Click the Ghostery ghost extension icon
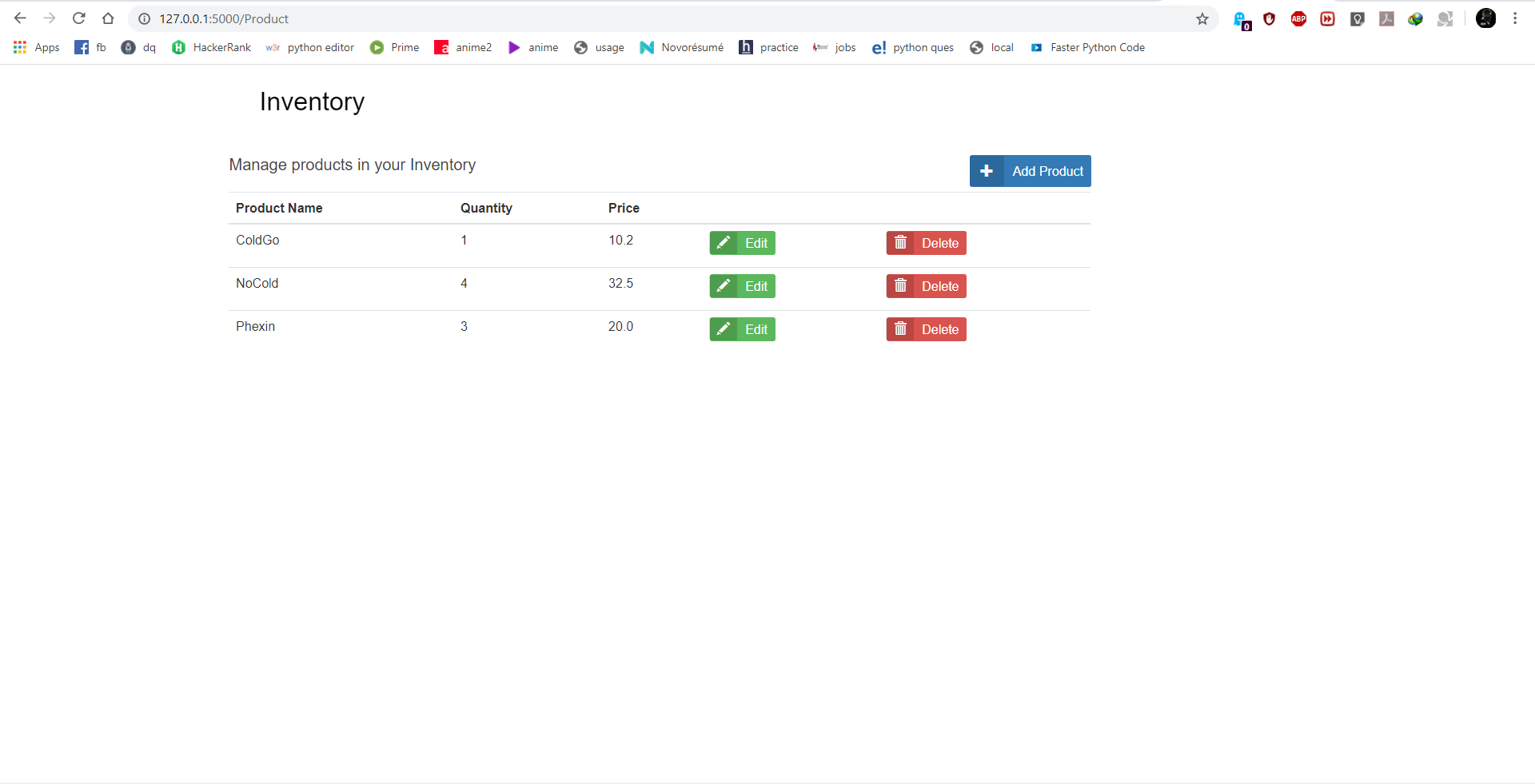Screen dimensions: 1535x784 [x=1240, y=18]
